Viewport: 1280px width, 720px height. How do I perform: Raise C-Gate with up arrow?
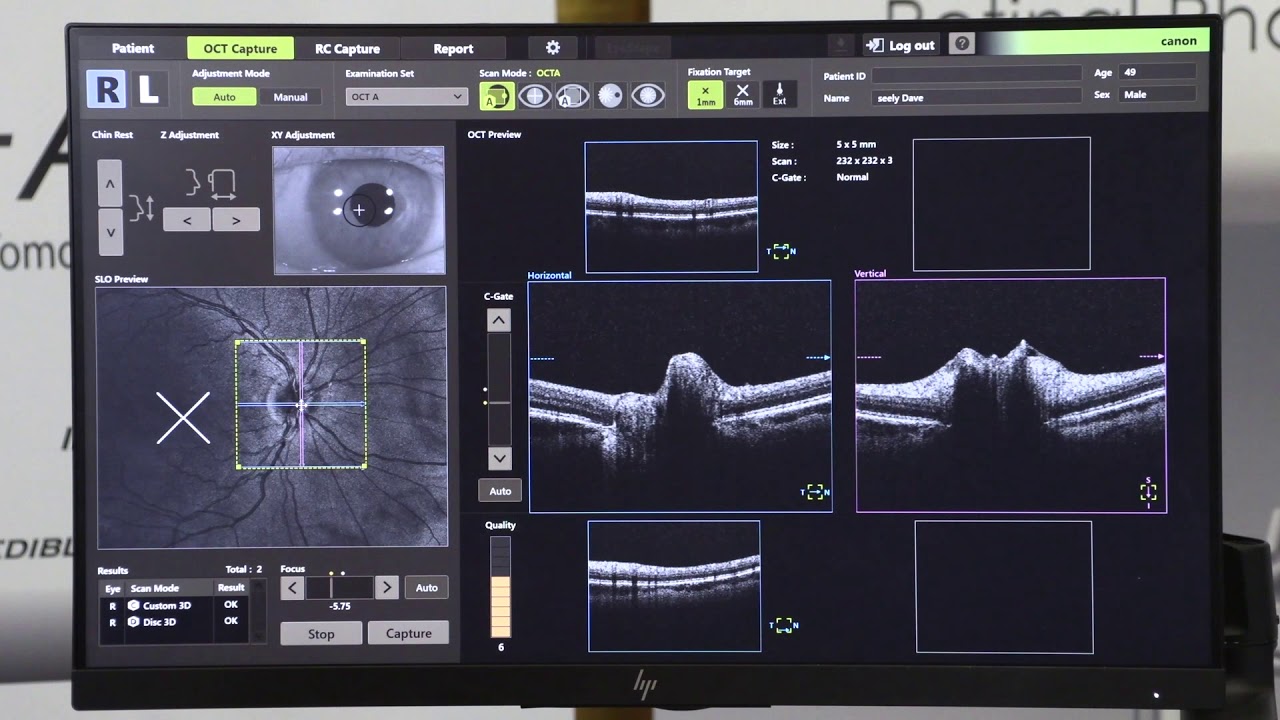pos(498,320)
